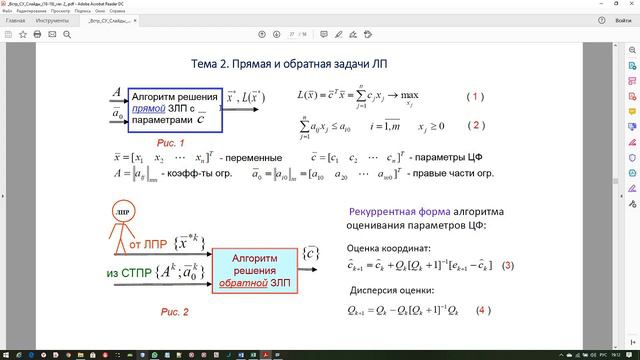Add a sticky note comment from the toolbar
Screen dimensions: 640x360
(x=324, y=35)
